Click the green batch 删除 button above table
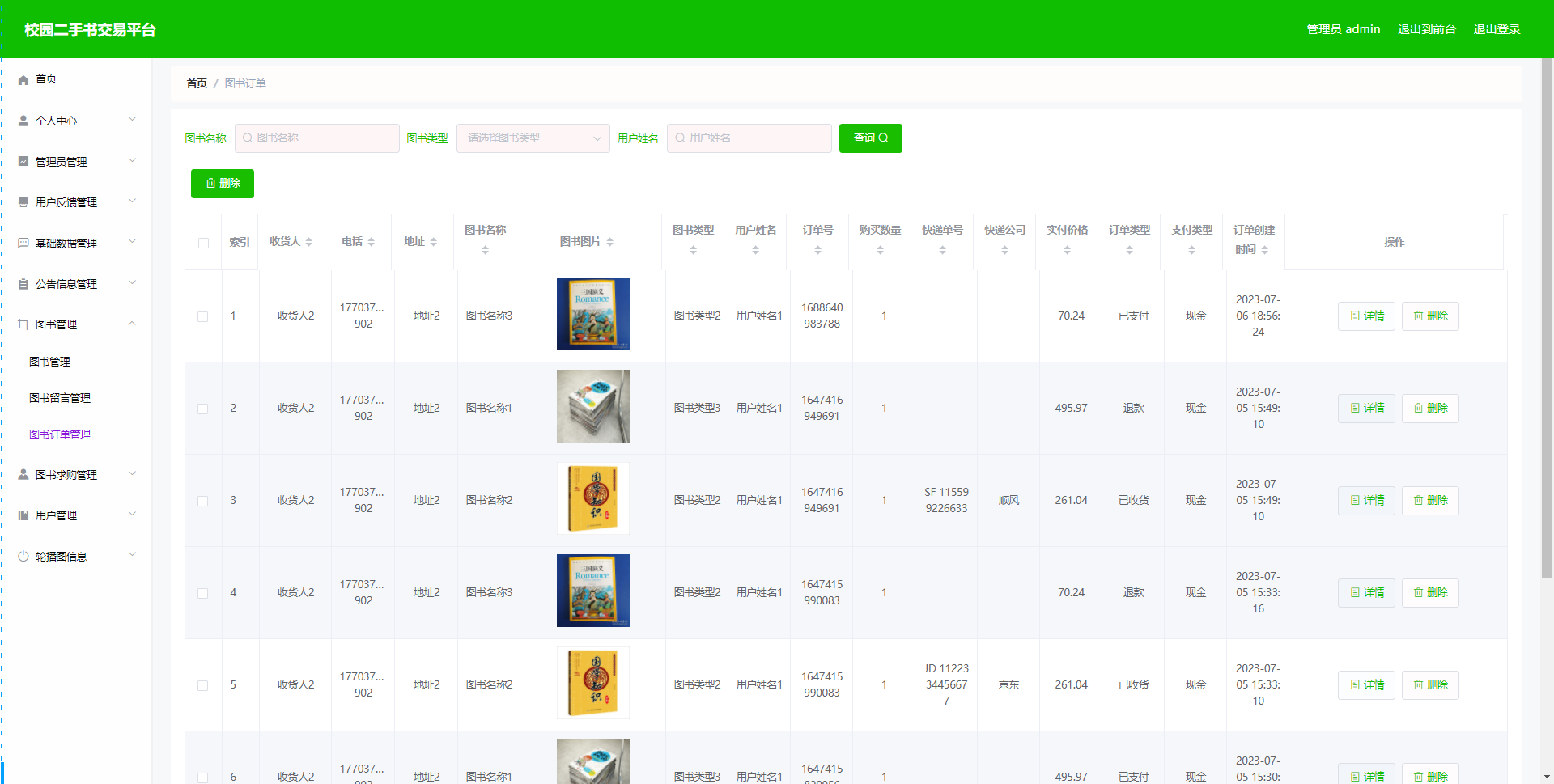1554x784 pixels. tap(223, 184)
